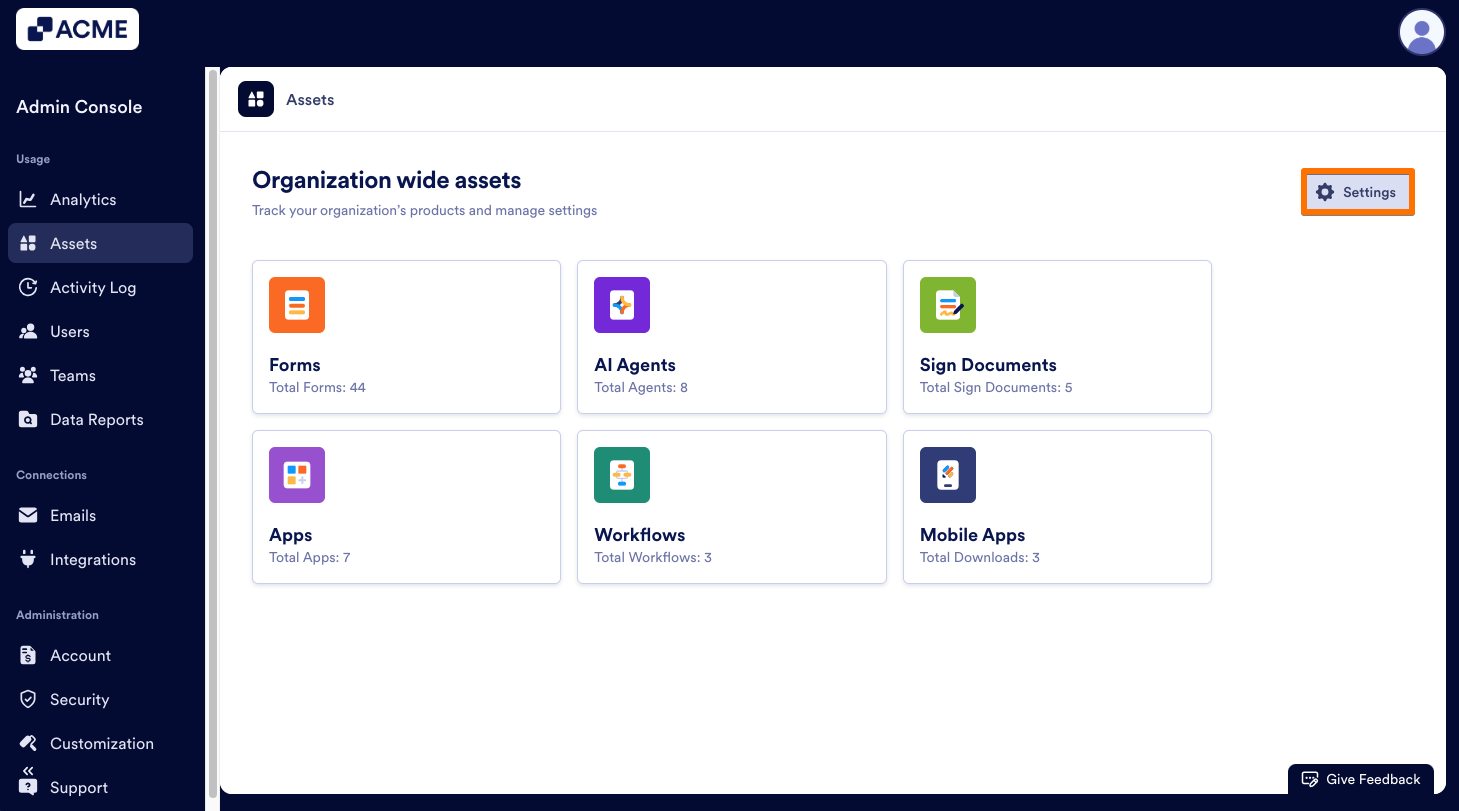The image size is (1459, 811).
Task: Open the Settings button
Action: [1357, 192]
